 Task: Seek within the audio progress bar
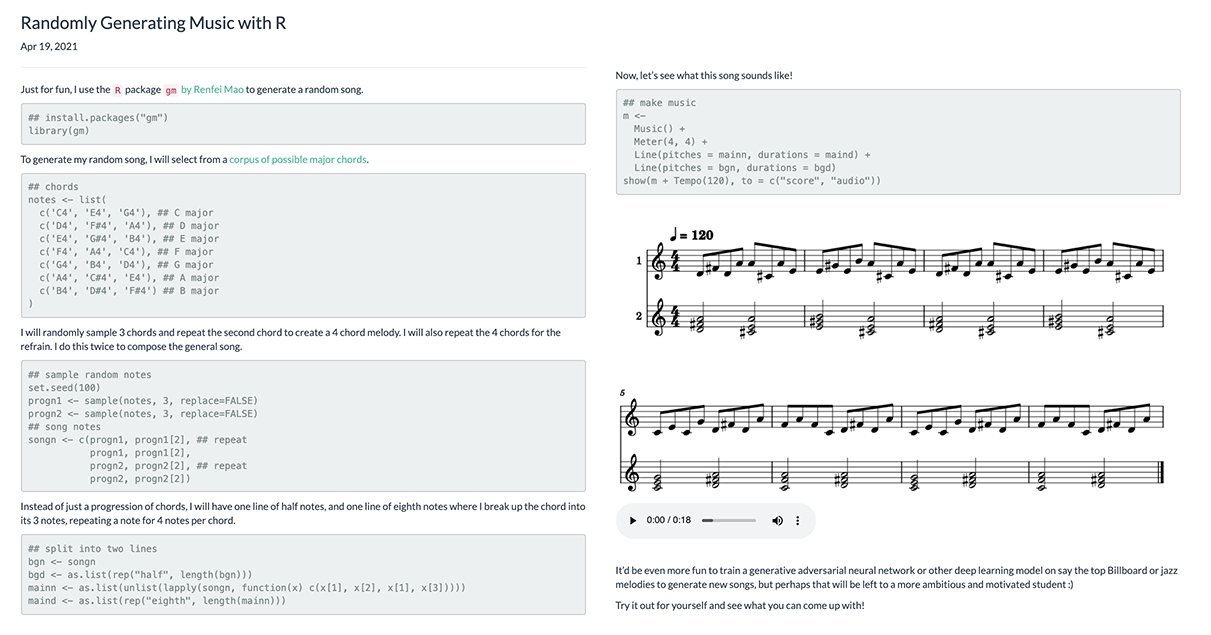pyautogui.click(x=729, y=521)
